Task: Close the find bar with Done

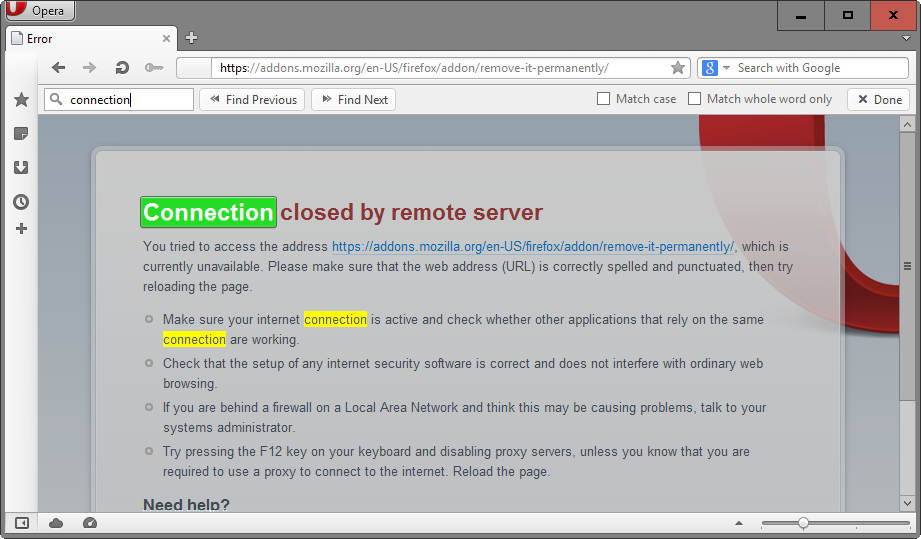Action: coord(879,100)
